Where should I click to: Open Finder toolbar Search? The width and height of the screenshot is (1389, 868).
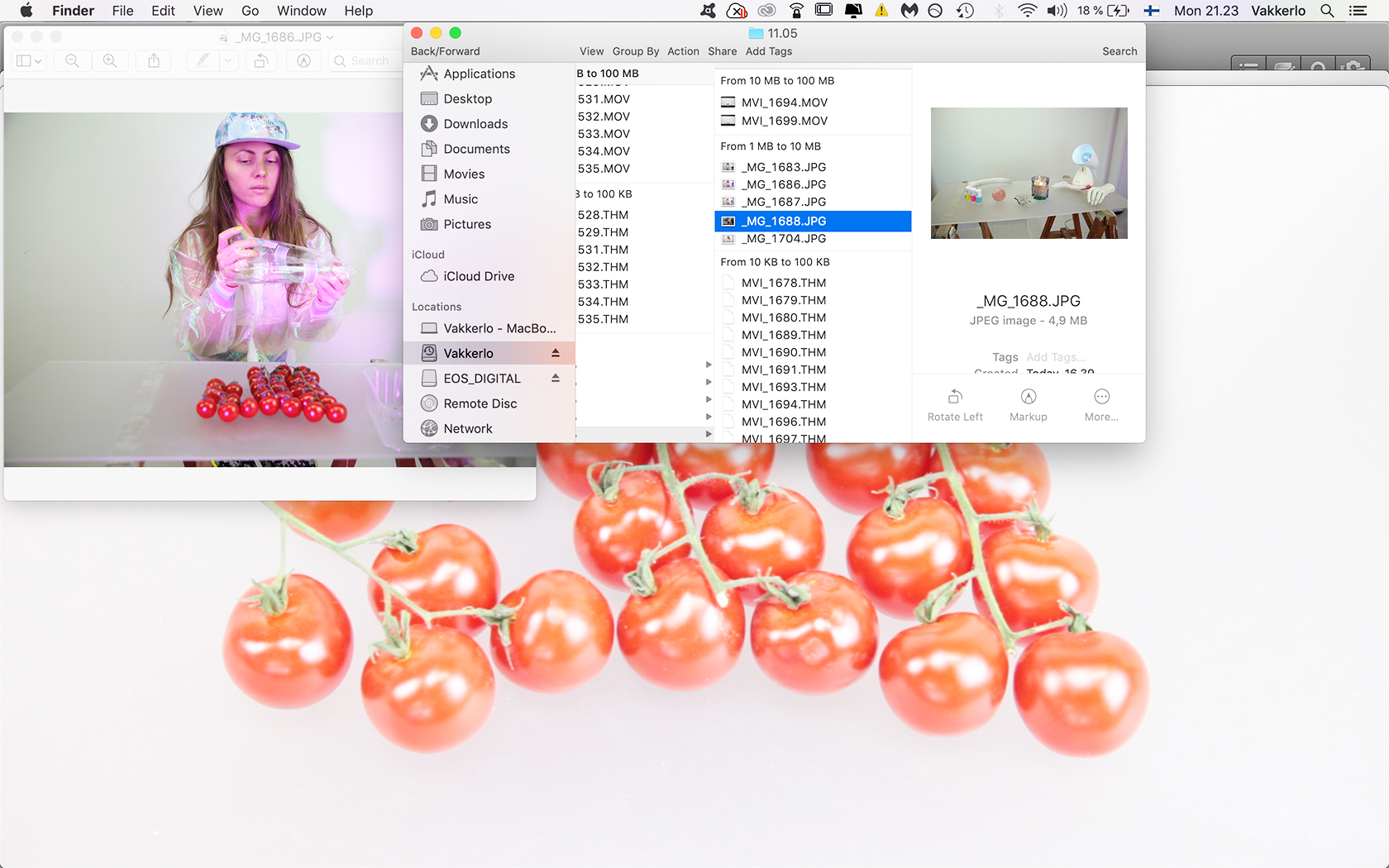1119,51
